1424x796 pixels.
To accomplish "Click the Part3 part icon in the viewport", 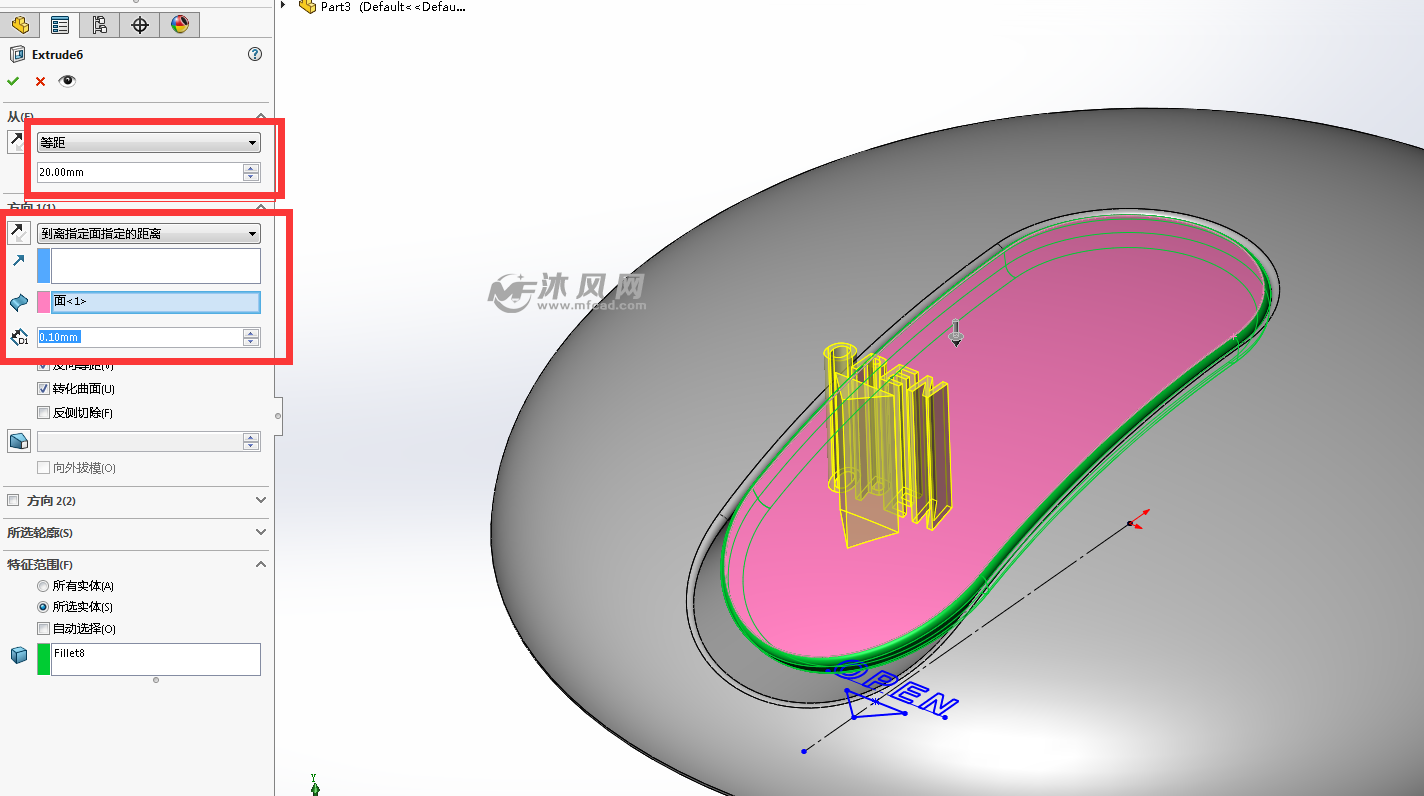I will 308,6.
